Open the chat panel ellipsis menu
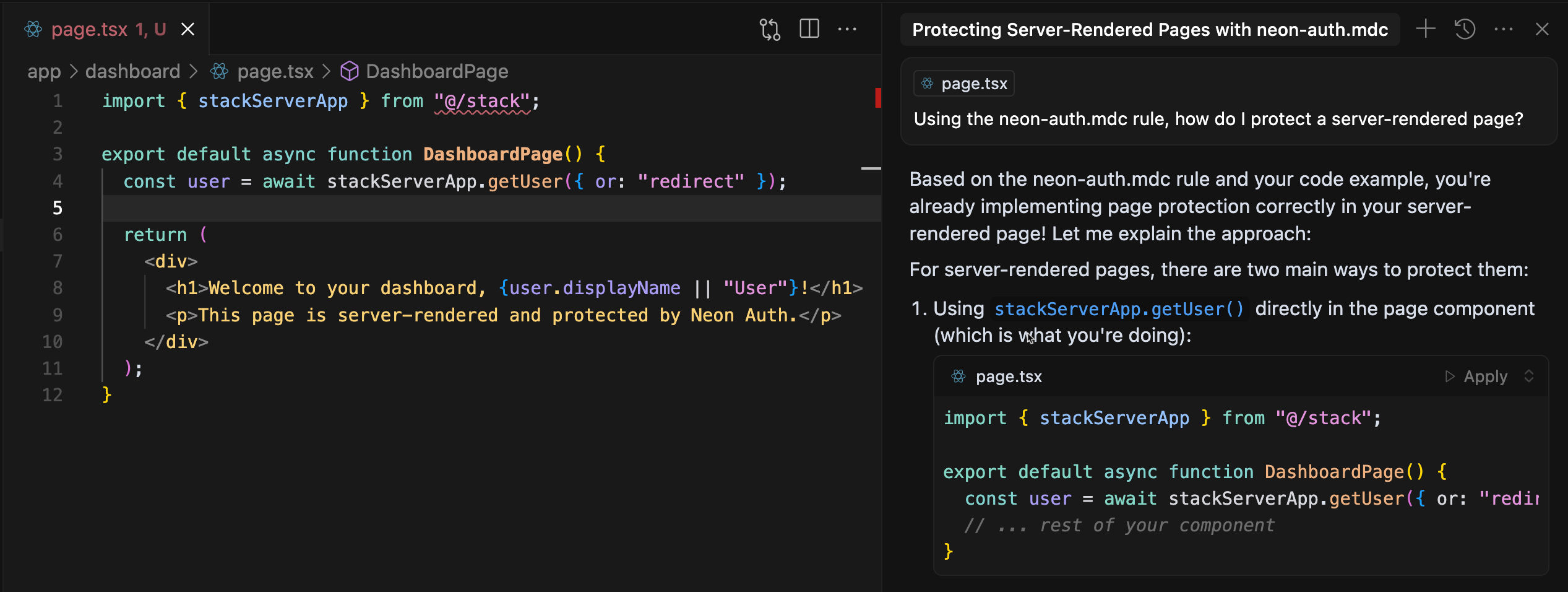1568x592 pixels. [1503, 28]
